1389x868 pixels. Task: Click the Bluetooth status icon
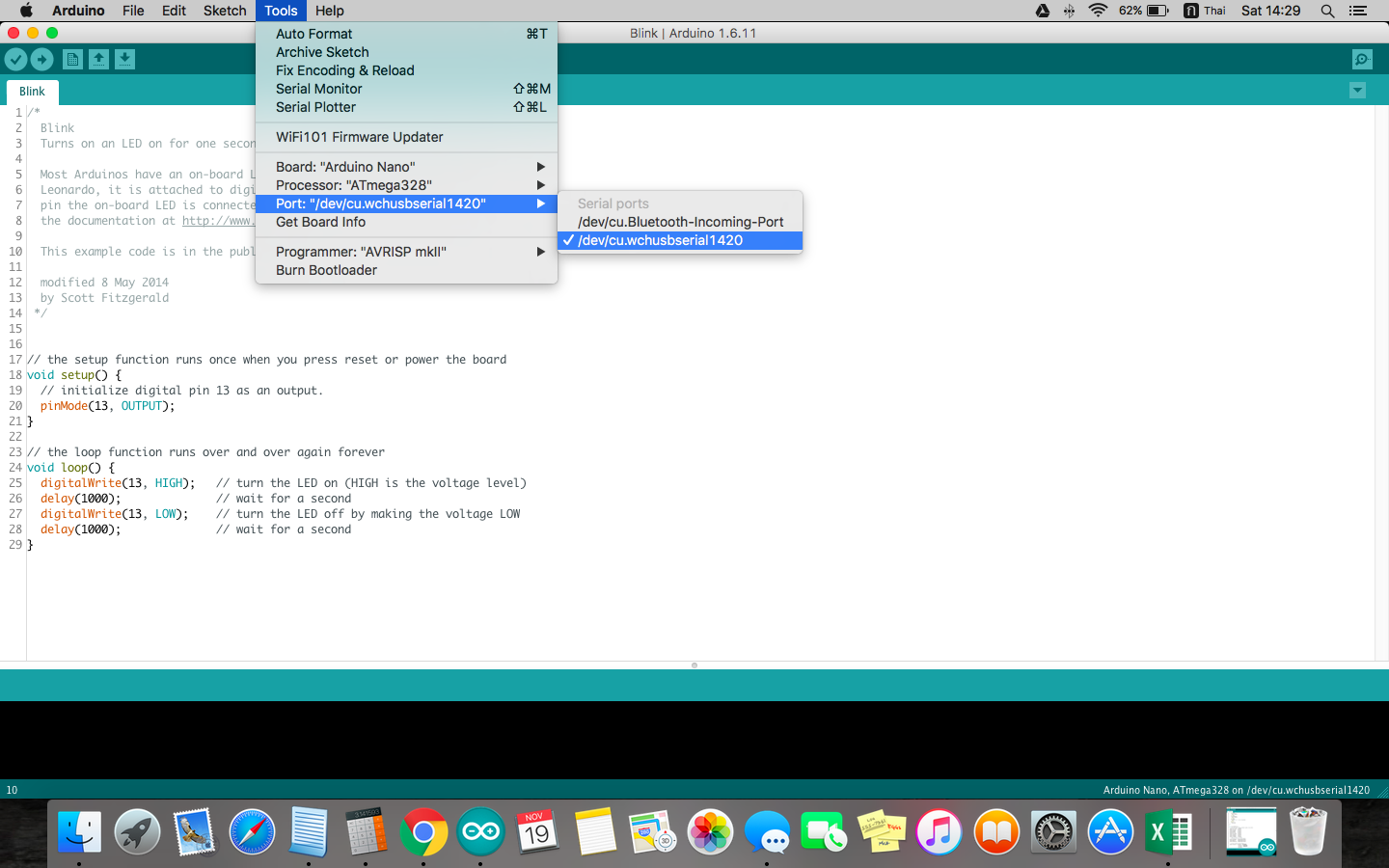pyautogui.click(x=1069, y=11)
